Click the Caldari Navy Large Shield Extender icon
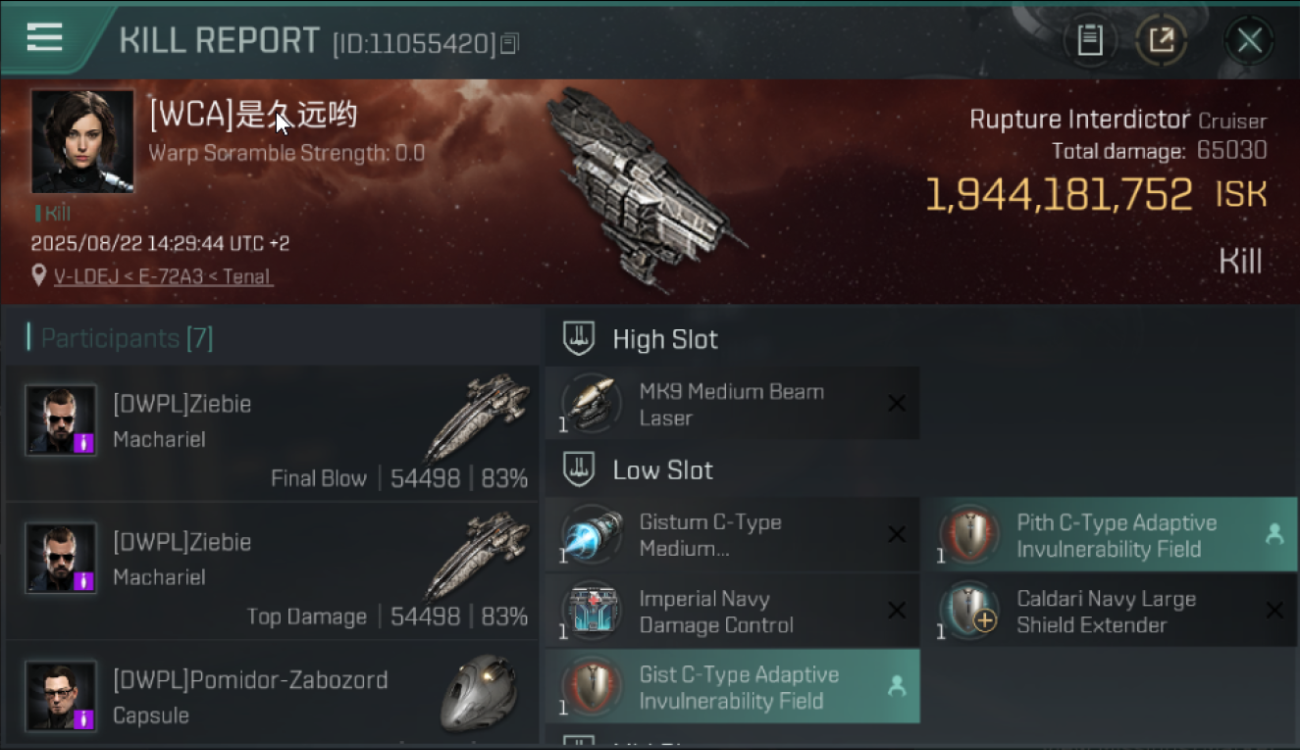The height and width of the screenshot is (750, 1300). pyautogui.click(x=969, y=611)
